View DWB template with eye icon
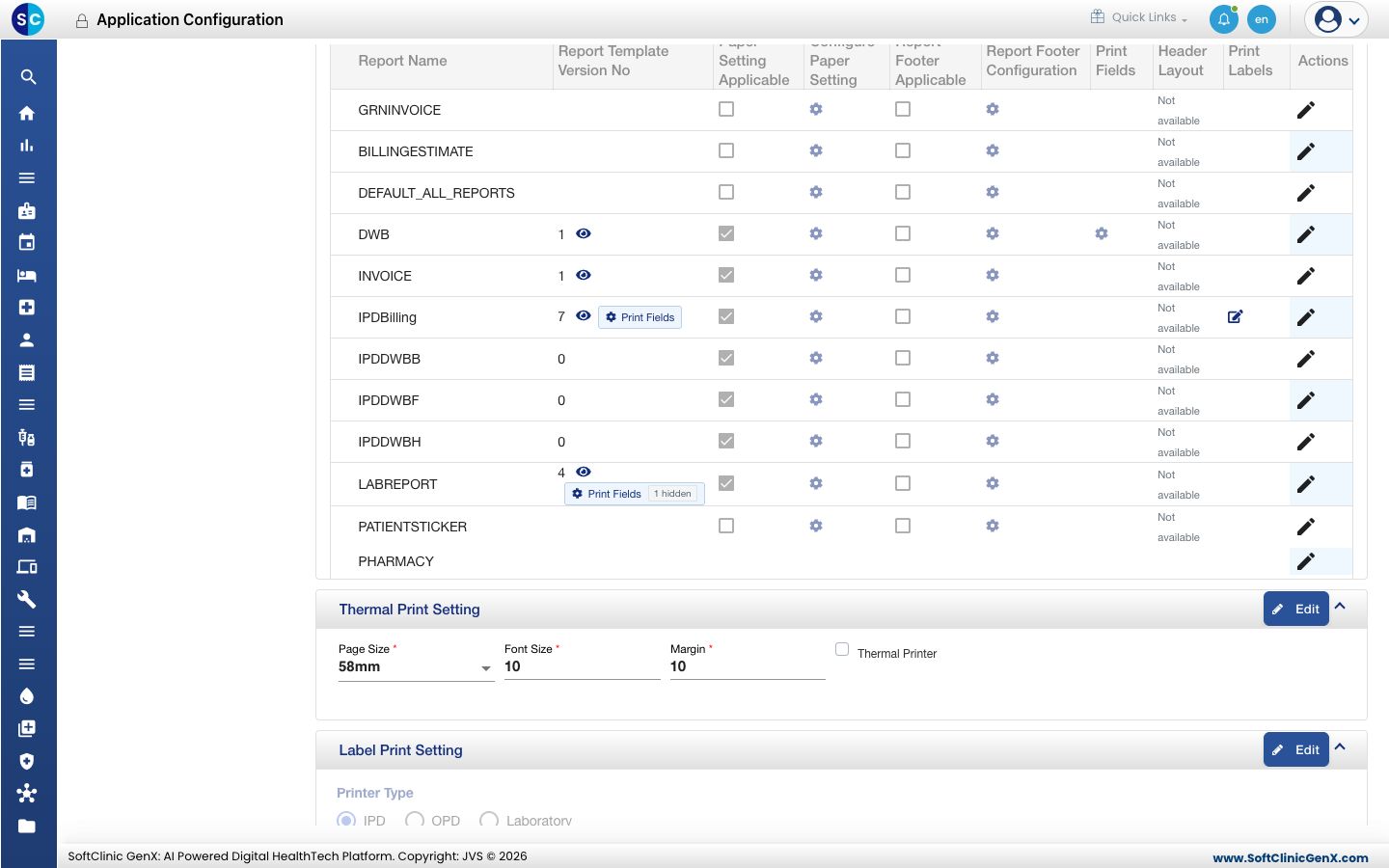Screen dimensions: 1389x868 click(584, 233)
